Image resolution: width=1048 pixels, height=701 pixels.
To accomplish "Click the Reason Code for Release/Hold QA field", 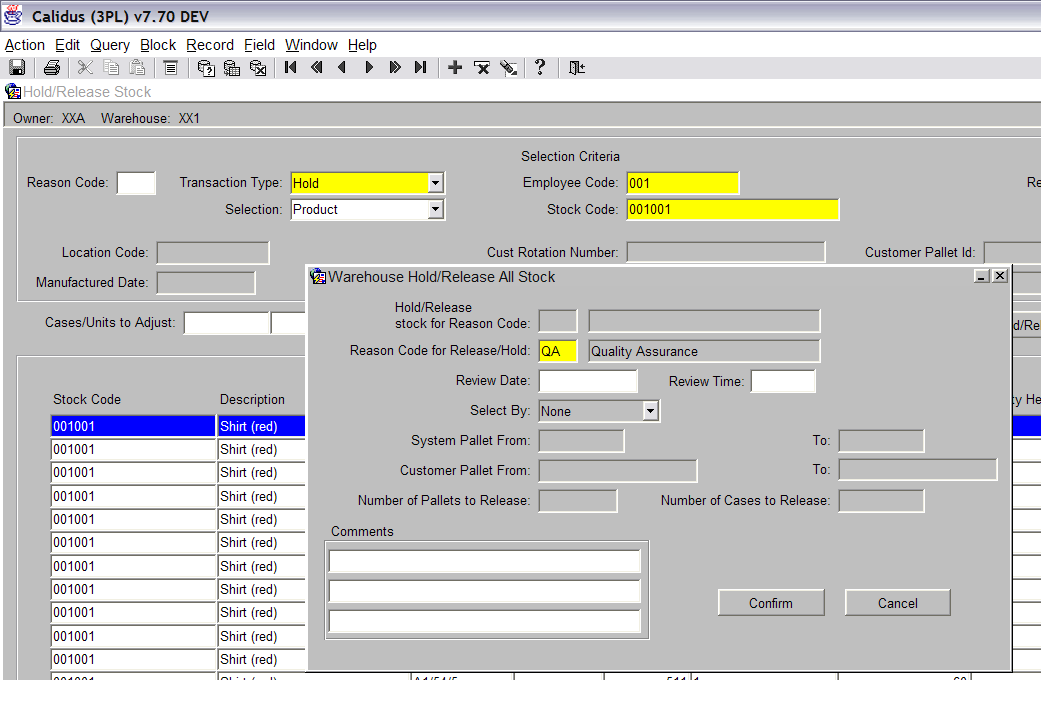I will tap(557, 351).
